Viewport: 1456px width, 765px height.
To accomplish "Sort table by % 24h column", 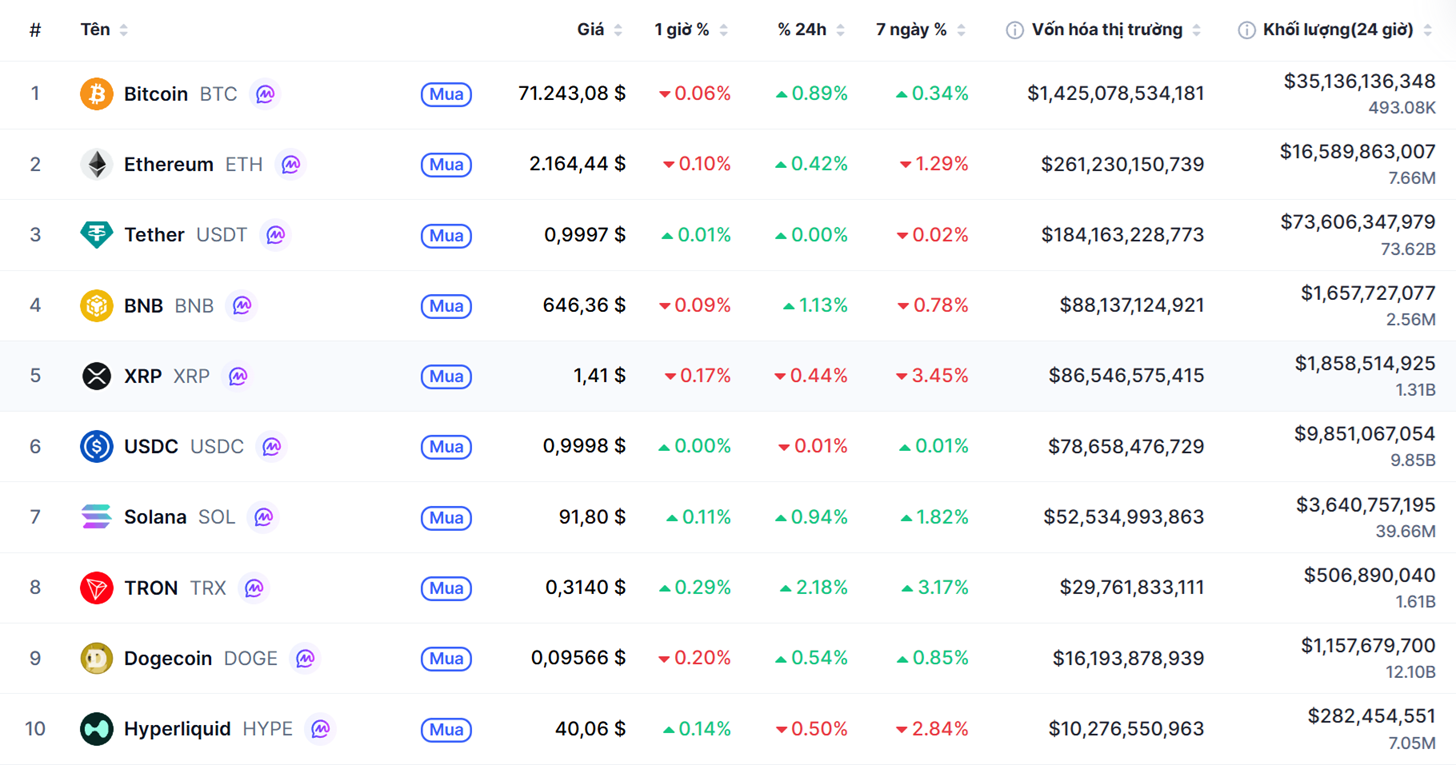I will point(811,30).
